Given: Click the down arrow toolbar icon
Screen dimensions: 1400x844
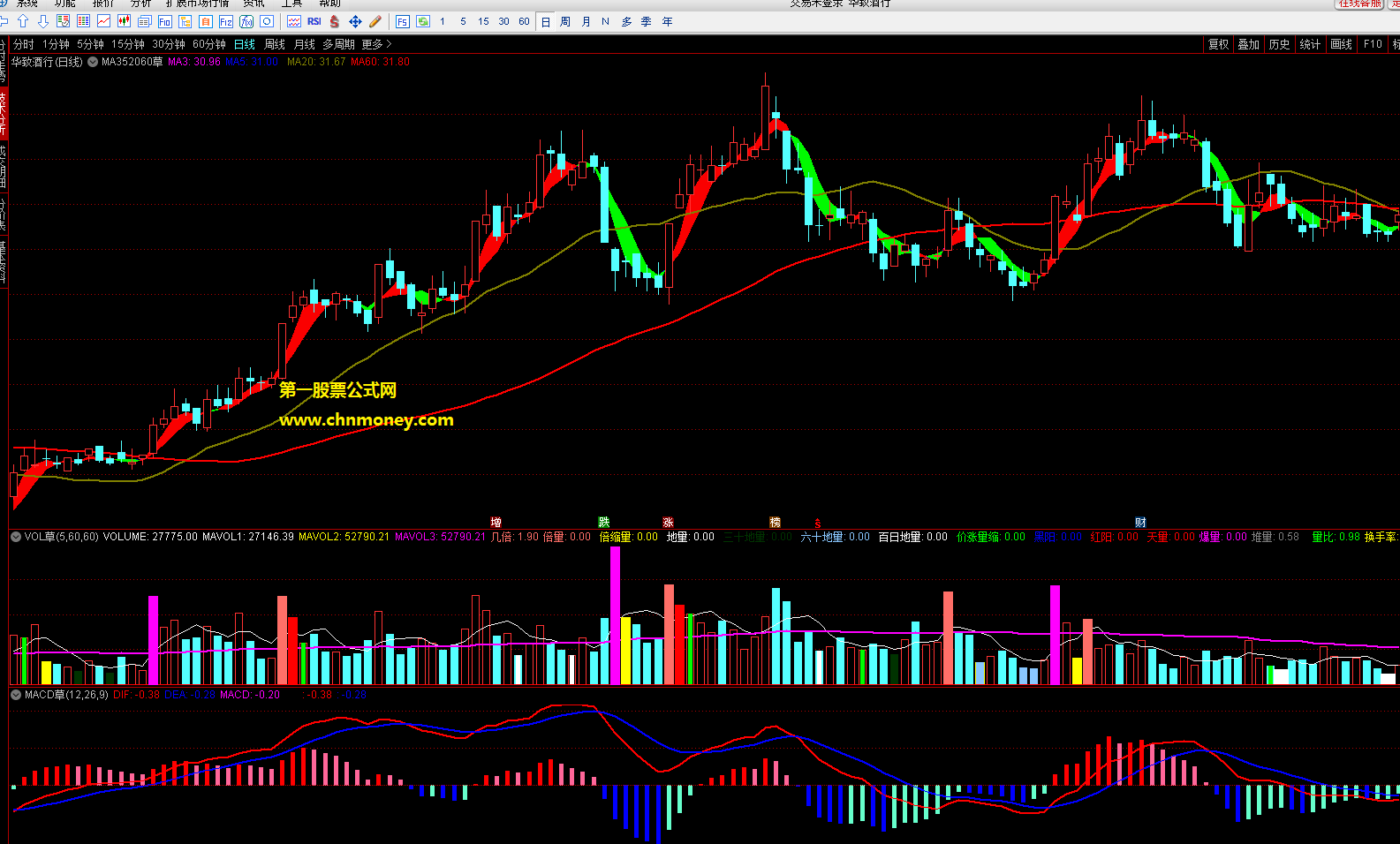Looking at the screenshot, I should [42, 21].
